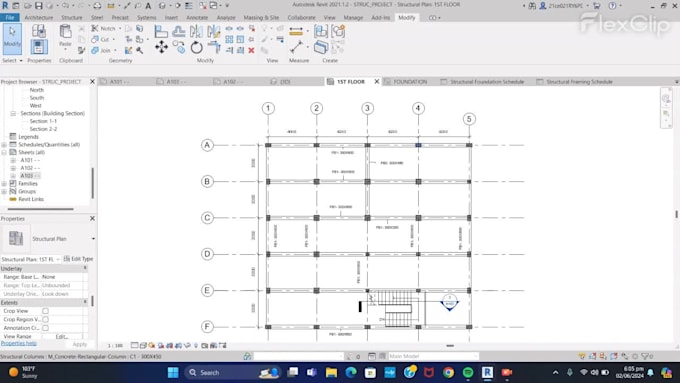Activate the Rotate tool
Viewport: 680px width, 383px height.
[196, 47]
